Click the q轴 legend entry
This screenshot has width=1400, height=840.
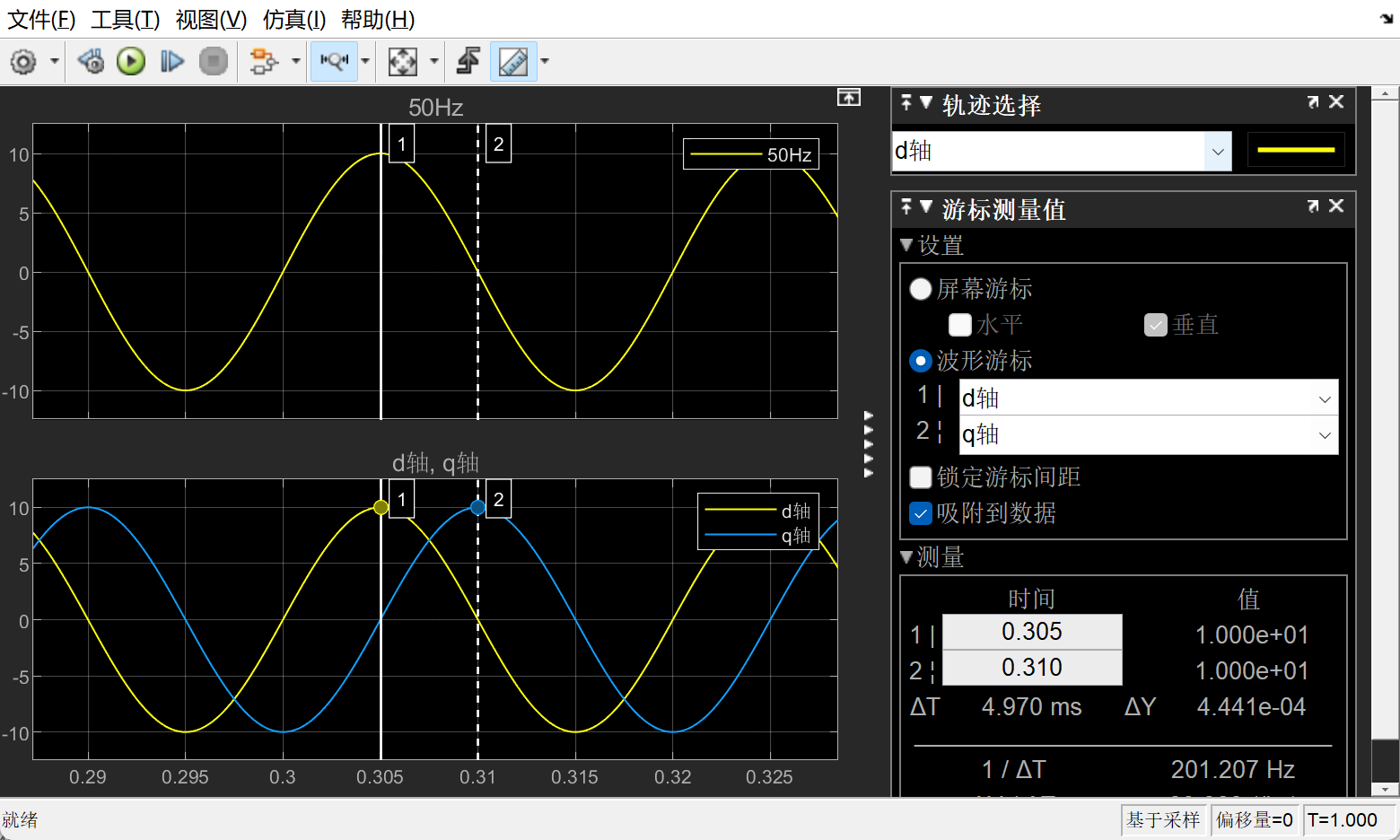coord(758,536)
